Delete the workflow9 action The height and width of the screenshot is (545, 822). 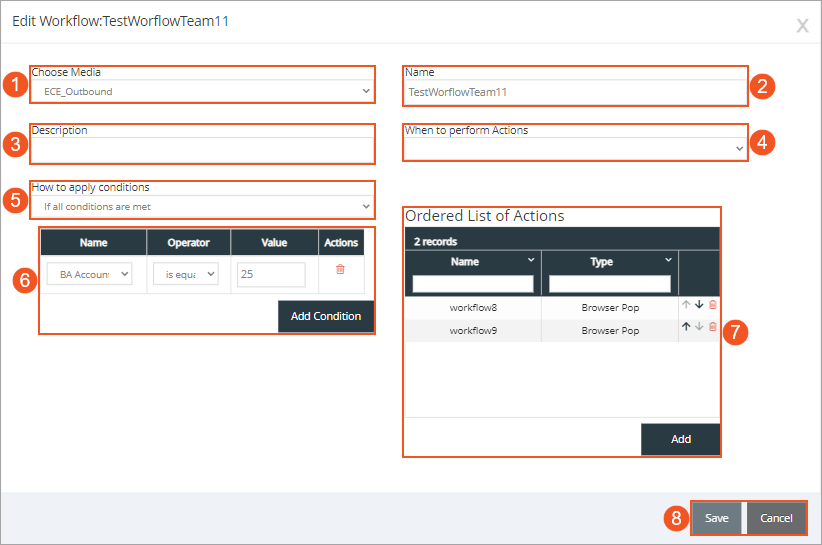(712, 326)
